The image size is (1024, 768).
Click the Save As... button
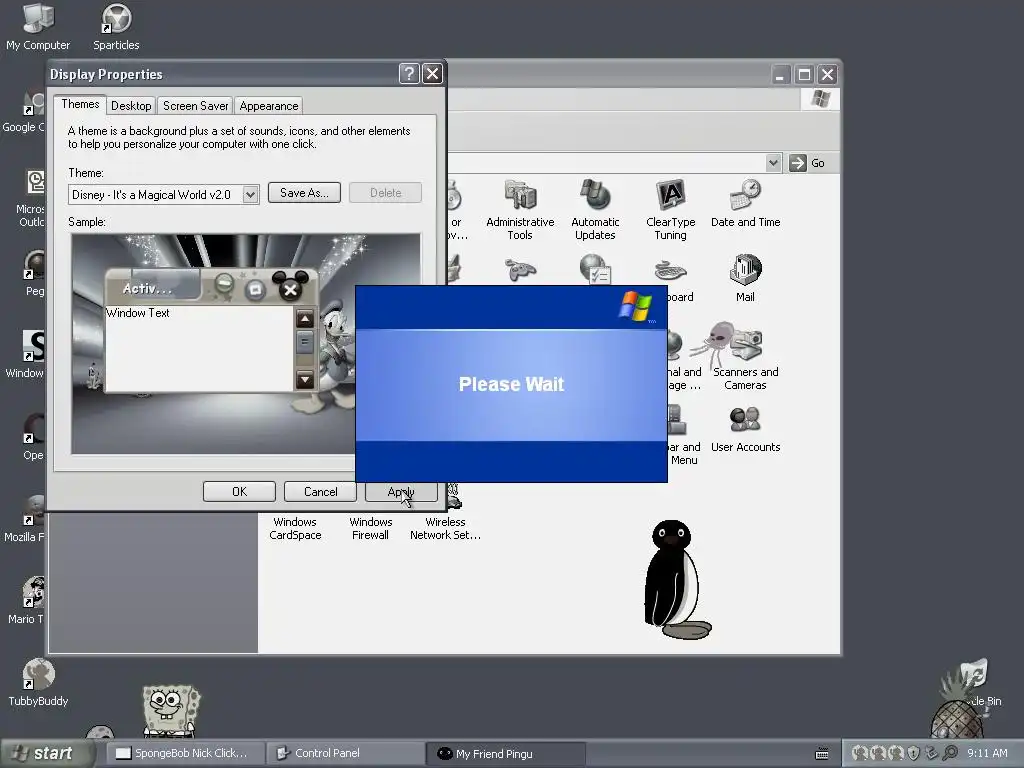304,193
